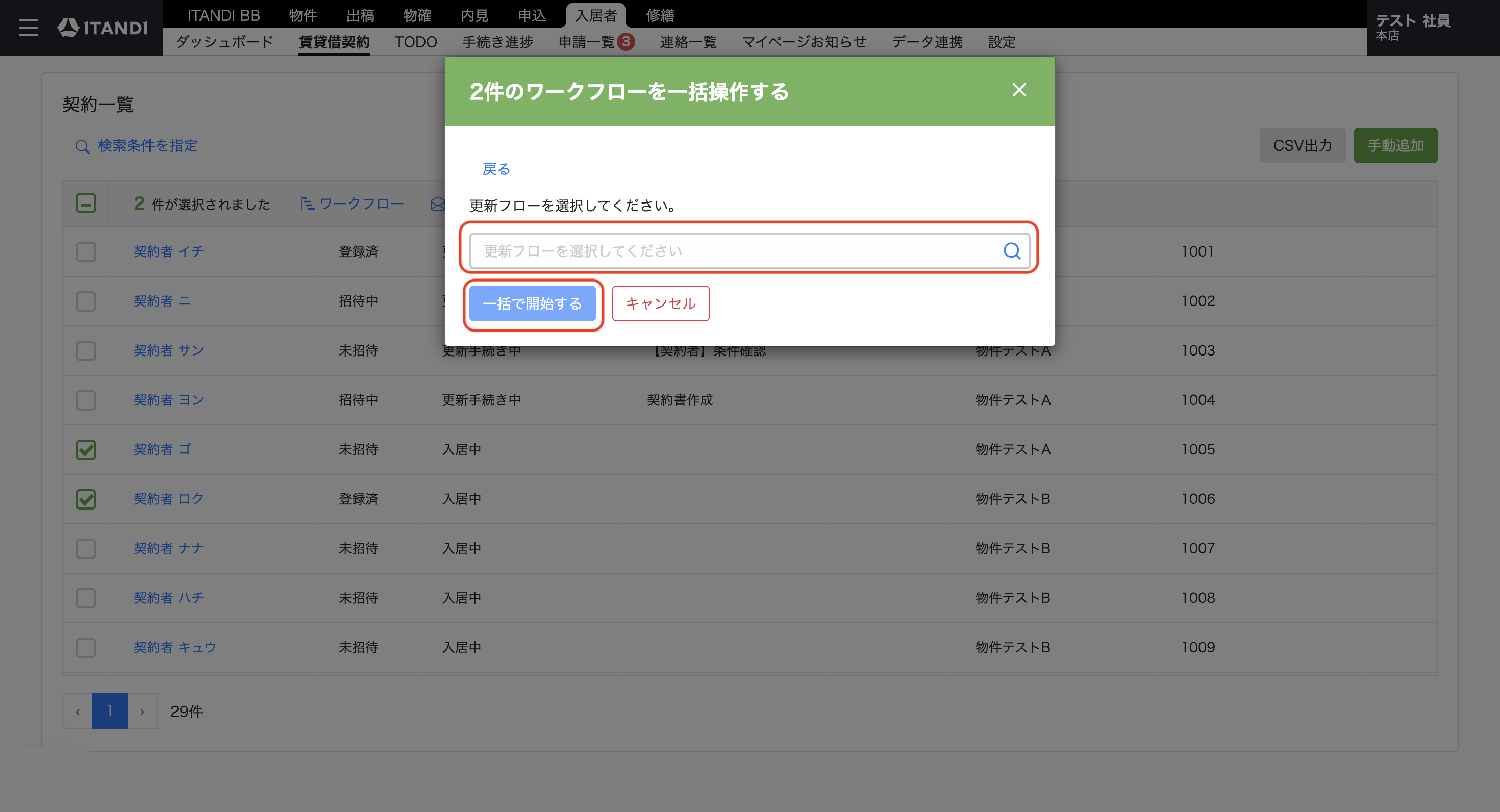Switch to ITANDI BB tab
The width and height of the screenshot is (1500, 812).
tap(223, 15)
